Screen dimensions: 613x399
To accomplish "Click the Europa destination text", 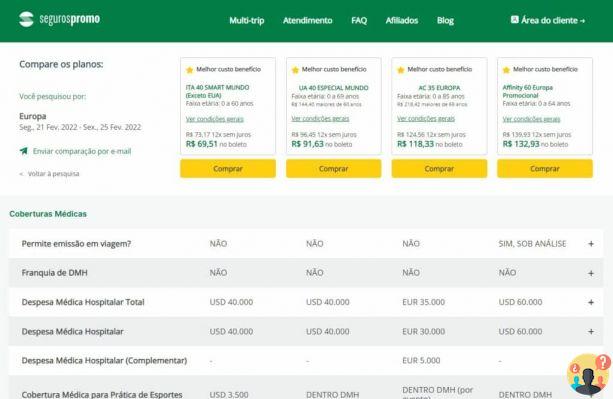I will pyautogui.click(x=33, y=116).
